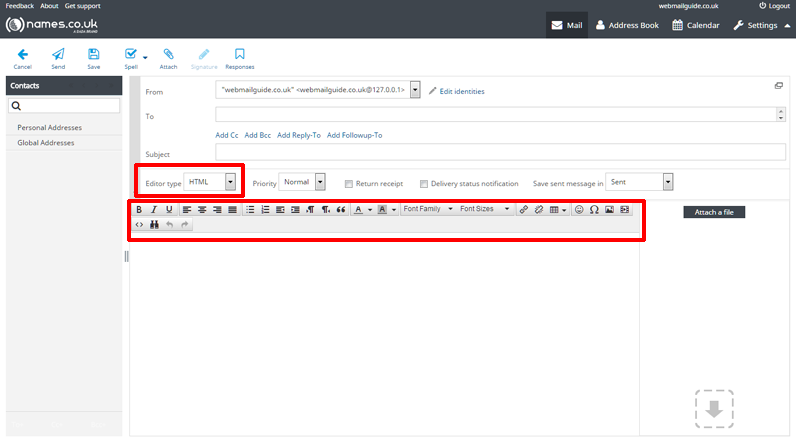
Task: Click the Add Bcc link
Action: (258, 135)
